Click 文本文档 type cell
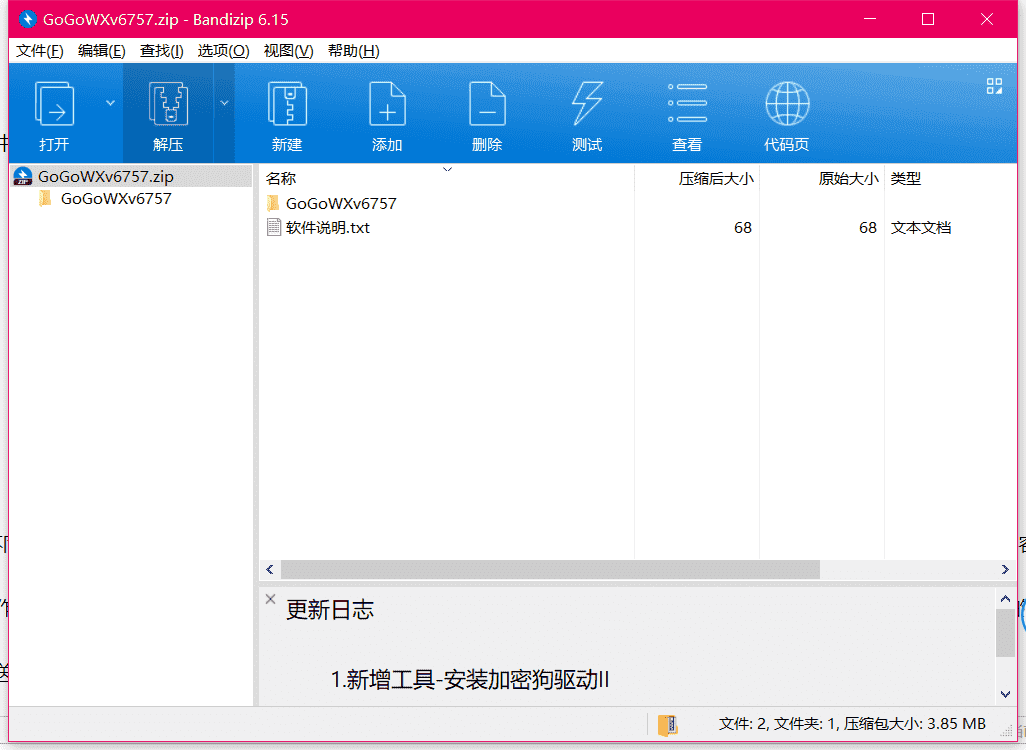 (x=921, y=228)
